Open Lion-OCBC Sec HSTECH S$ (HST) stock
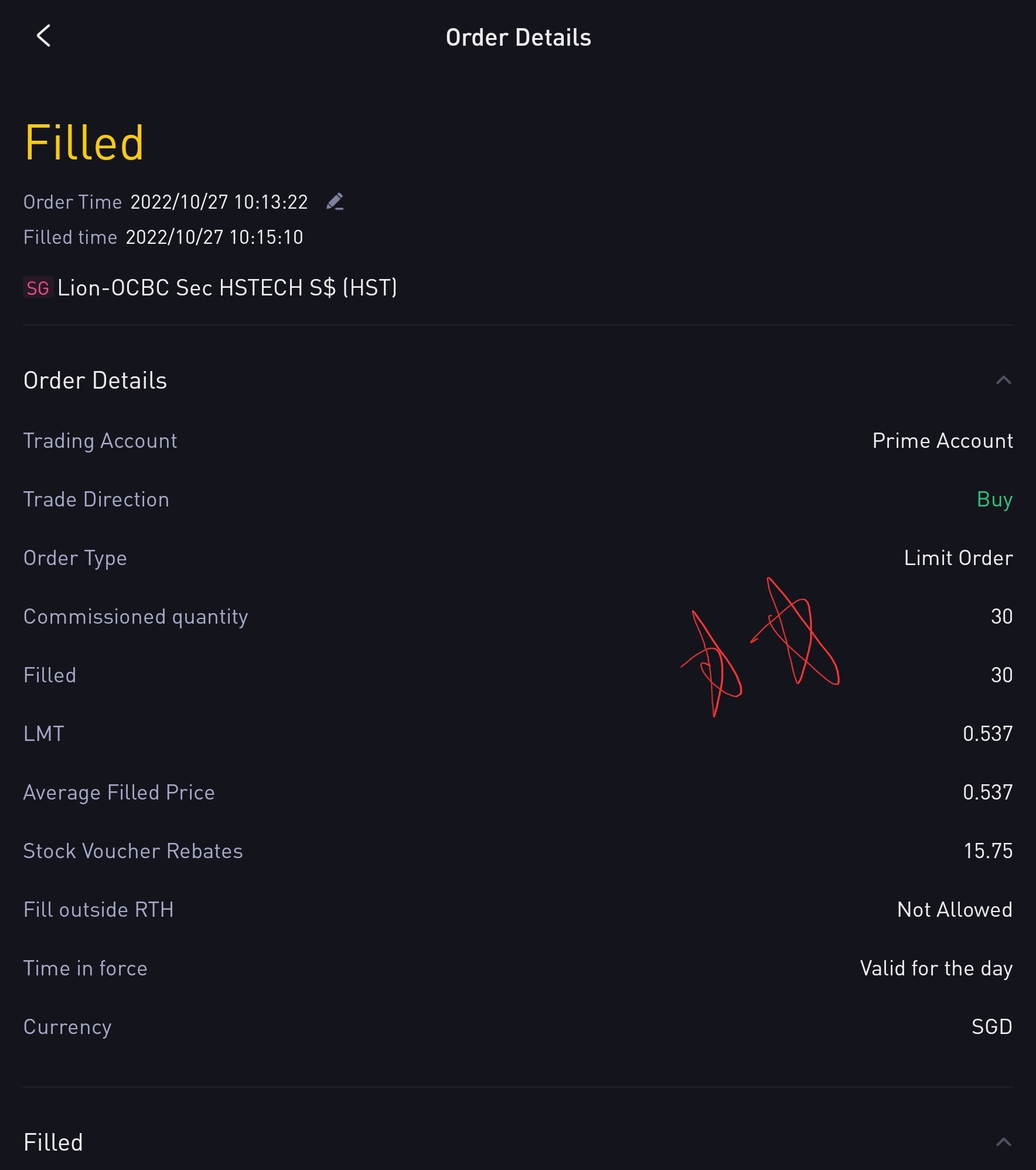 point(227,288)
